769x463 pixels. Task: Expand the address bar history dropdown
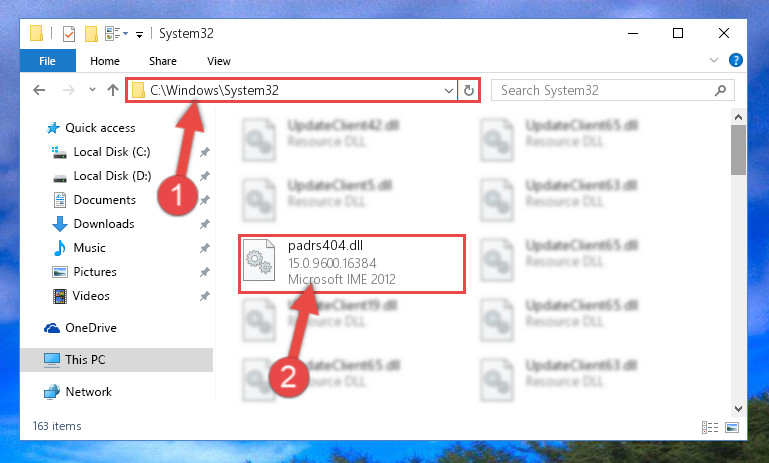point(448,90)
